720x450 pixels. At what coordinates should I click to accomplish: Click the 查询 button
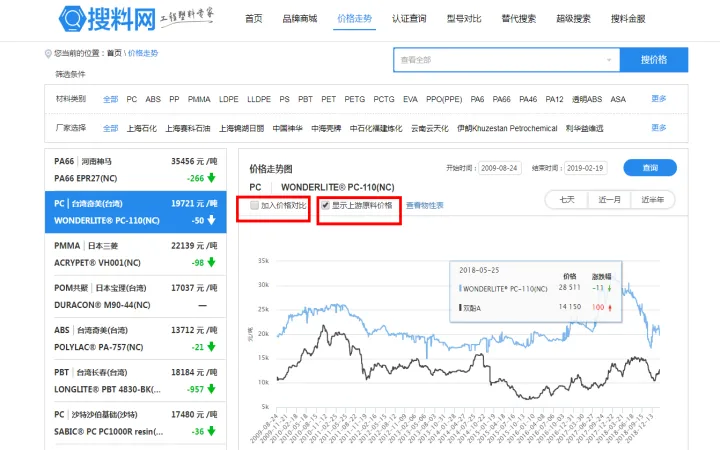pos(650,168)
